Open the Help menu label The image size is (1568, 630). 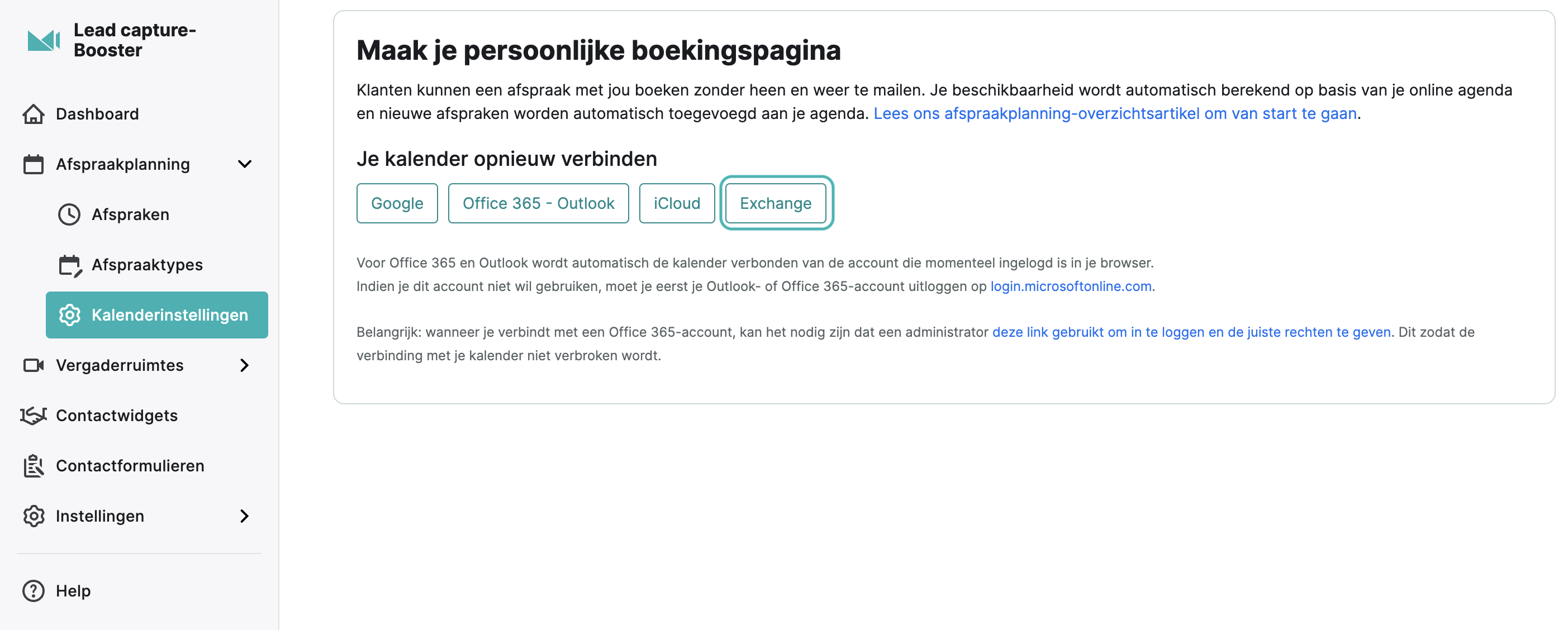point(73,591)
